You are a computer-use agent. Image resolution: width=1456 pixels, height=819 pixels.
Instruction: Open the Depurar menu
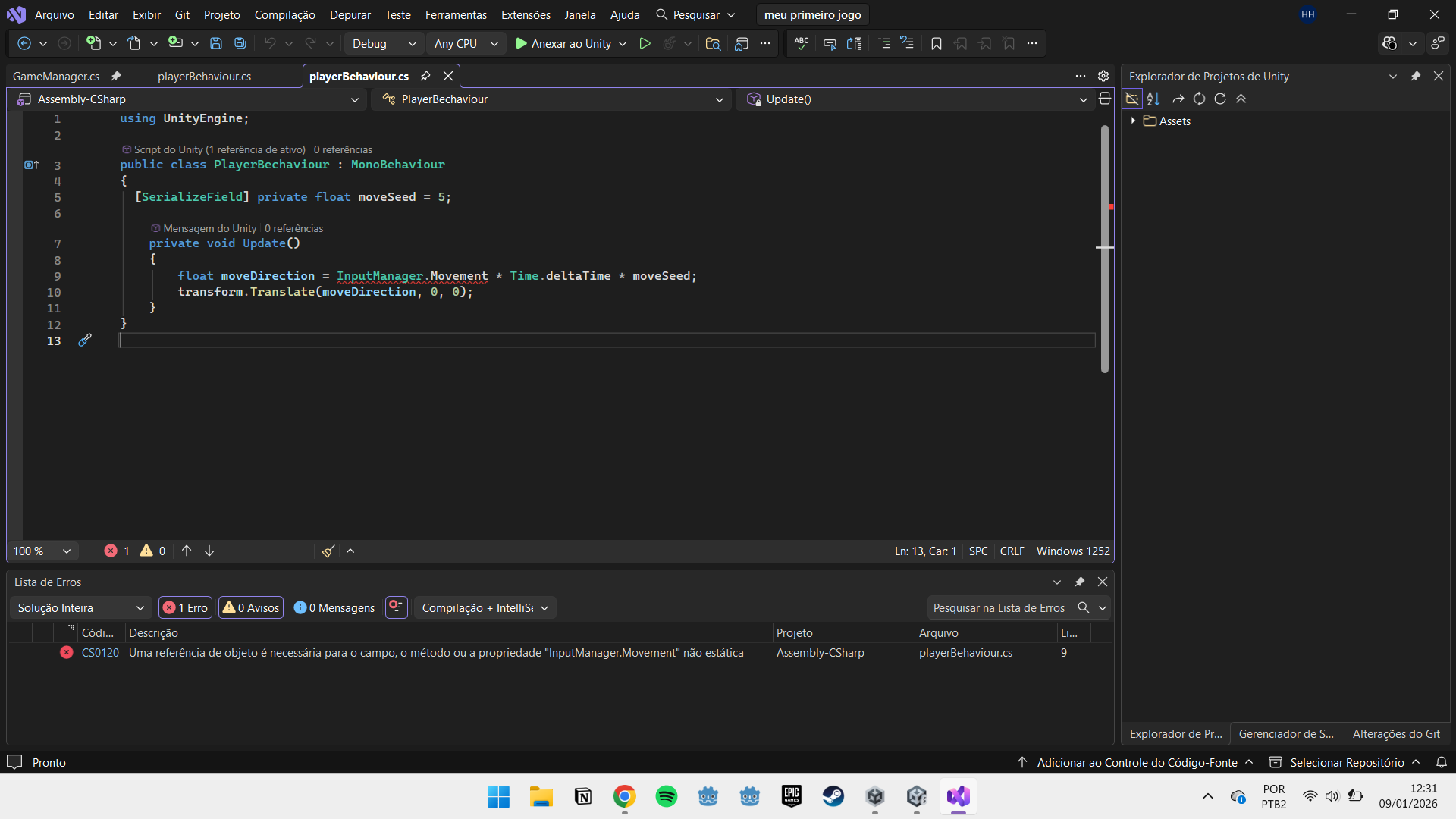coord(350,14)
